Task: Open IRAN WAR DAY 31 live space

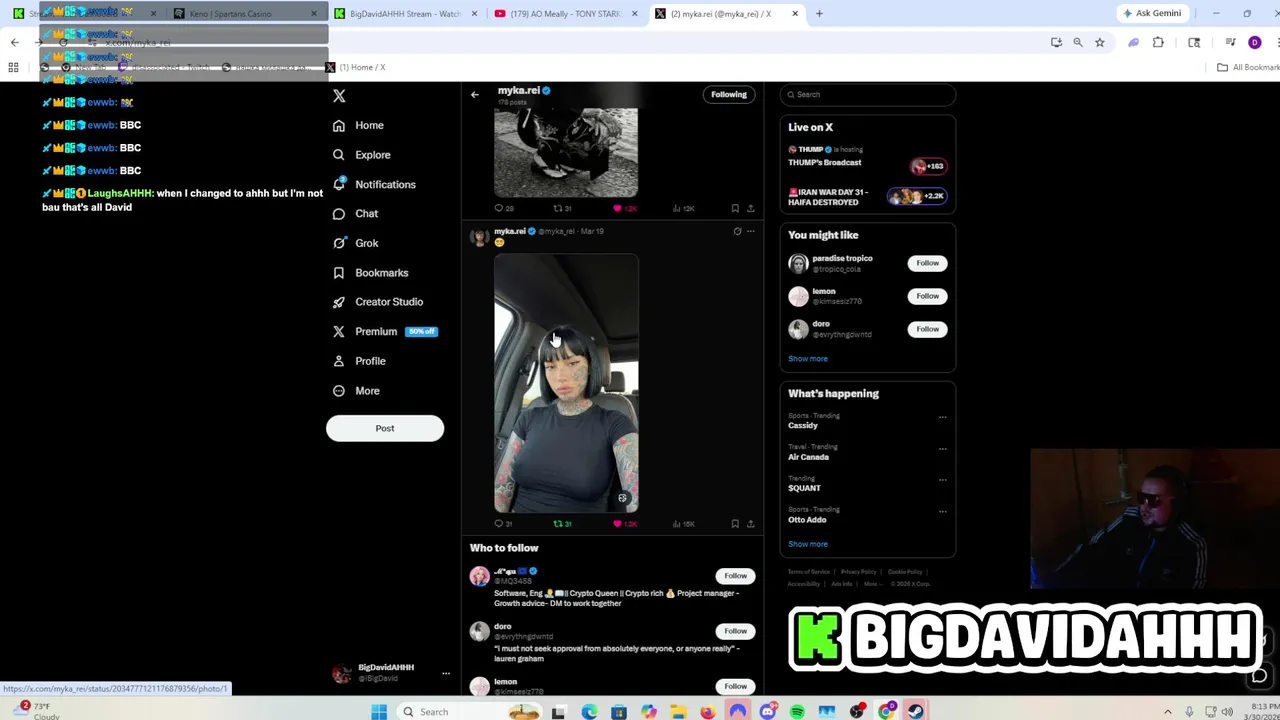Action: (x=867, y=196)
